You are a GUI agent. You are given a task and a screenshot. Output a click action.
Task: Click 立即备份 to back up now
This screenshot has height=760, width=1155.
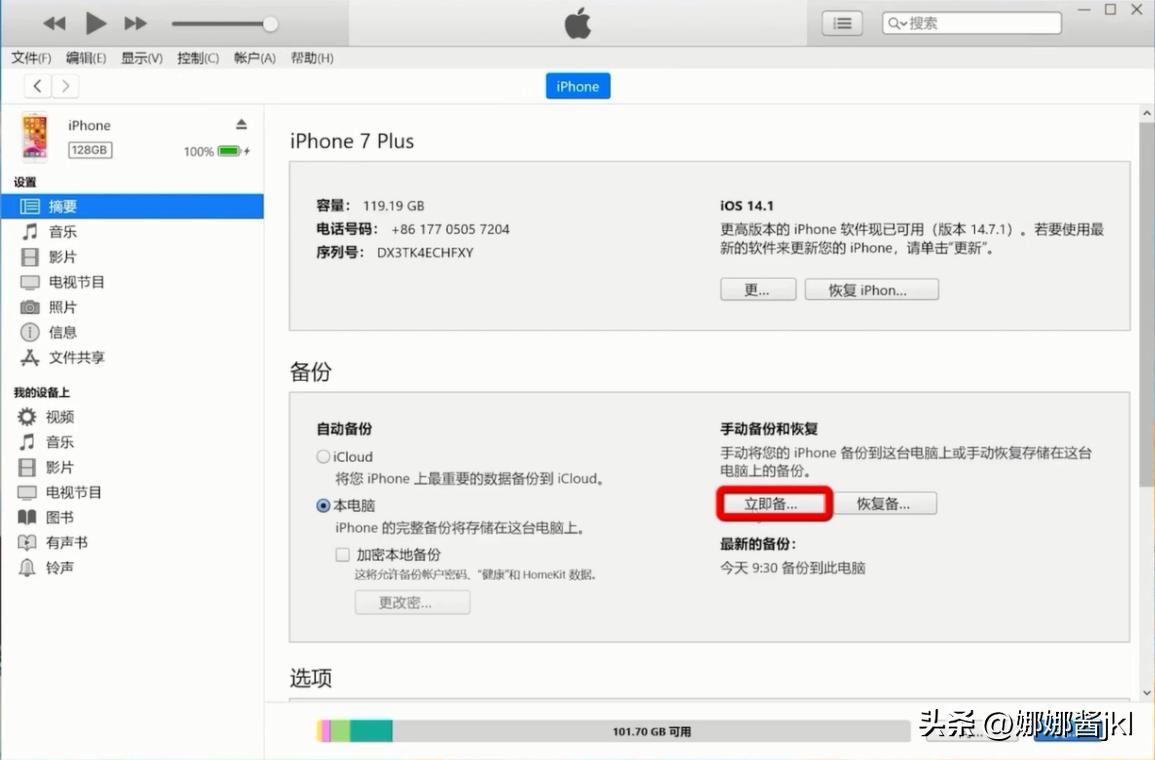coord(774,505)
